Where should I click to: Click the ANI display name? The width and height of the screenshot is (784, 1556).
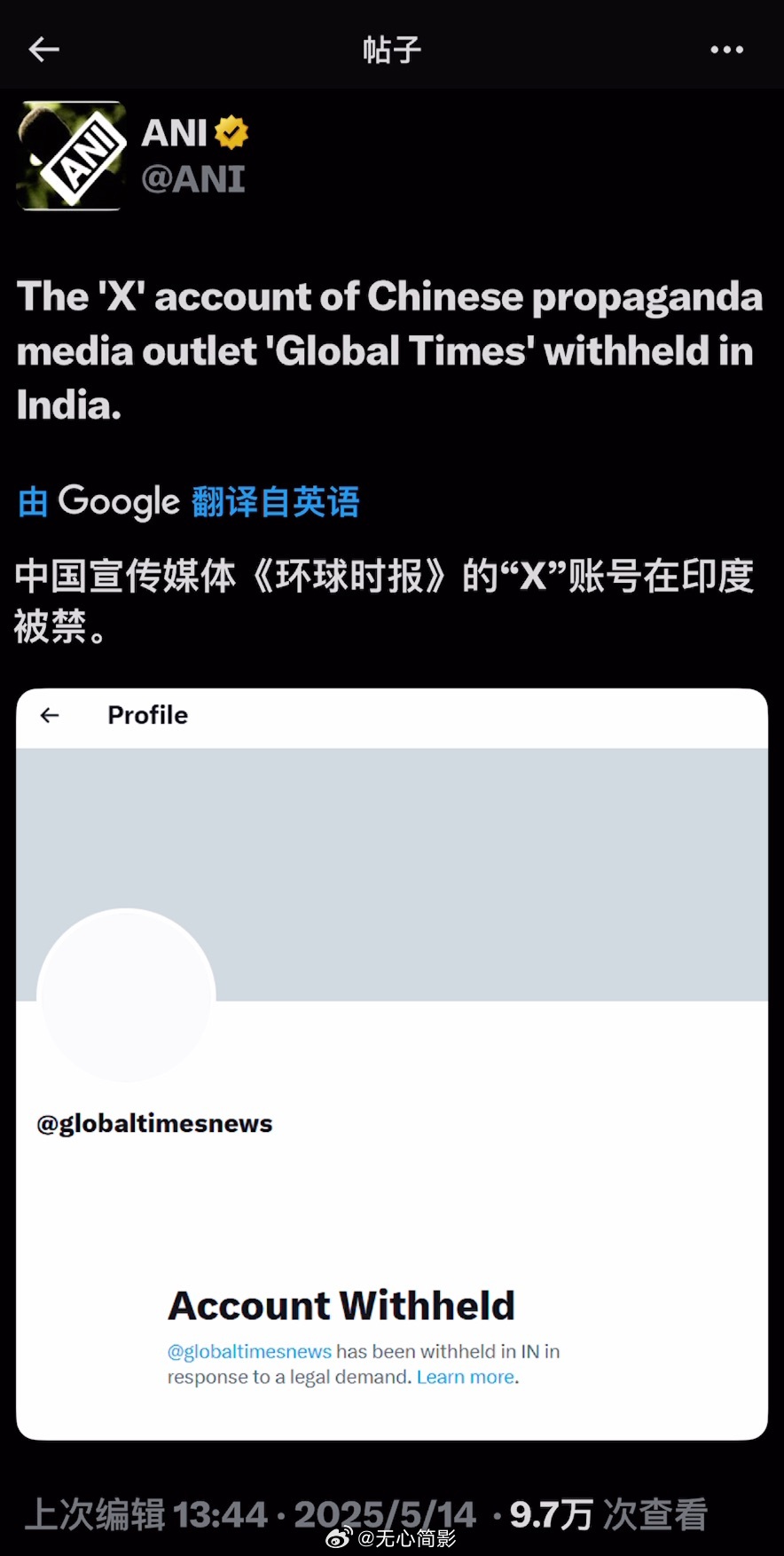(175, 133)
